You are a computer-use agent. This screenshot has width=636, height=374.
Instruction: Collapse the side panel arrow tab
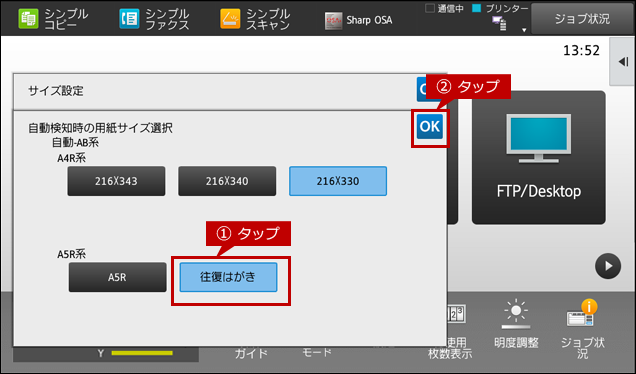pyautogui.click(x=623, y=62)
